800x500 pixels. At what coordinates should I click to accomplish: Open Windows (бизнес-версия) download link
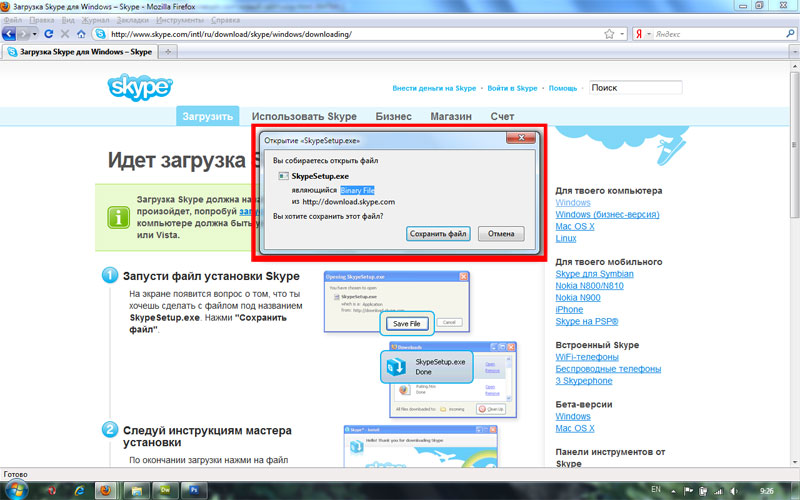(607, 214)
